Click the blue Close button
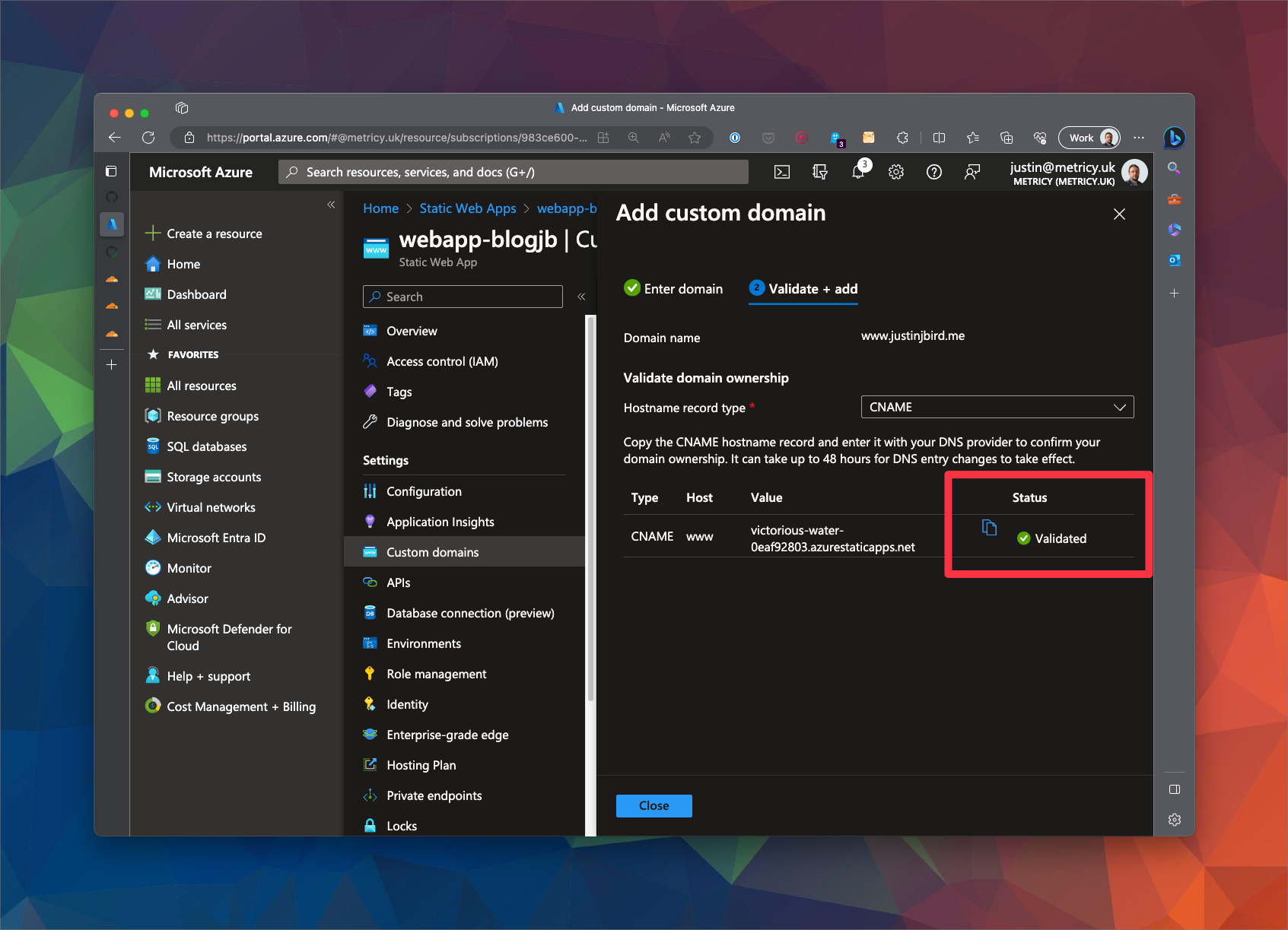 point(654,805)
